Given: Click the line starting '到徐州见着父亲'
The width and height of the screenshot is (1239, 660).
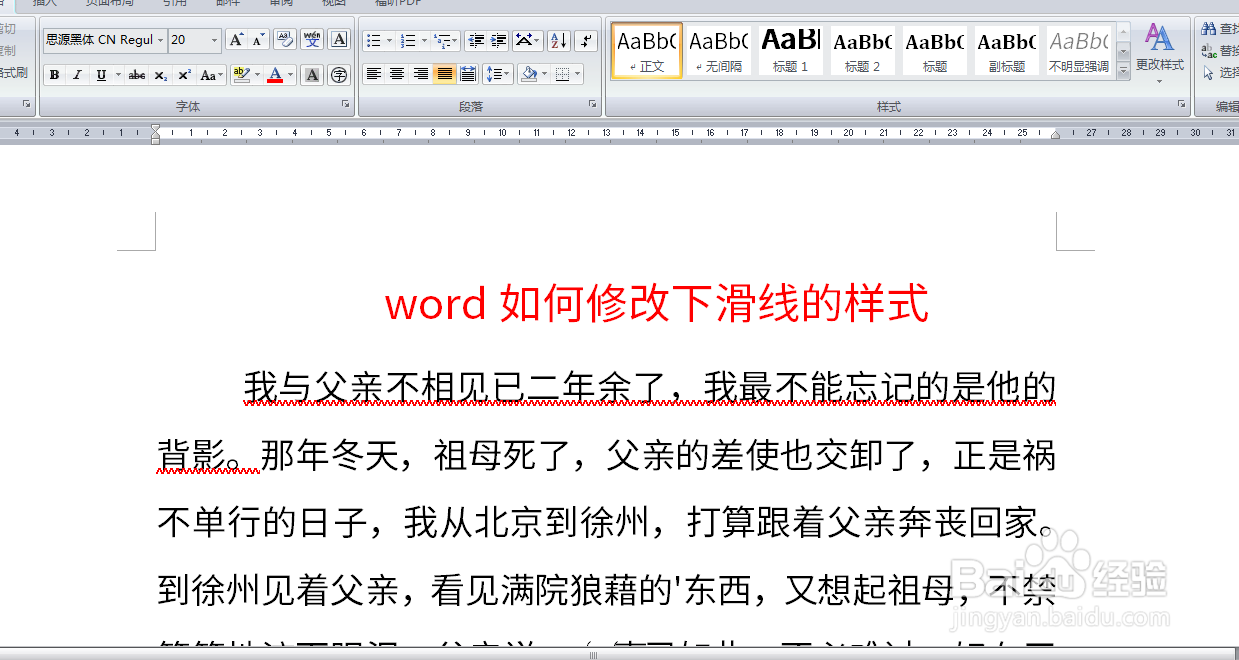Looking at the screenshot, I should [608, 590].
